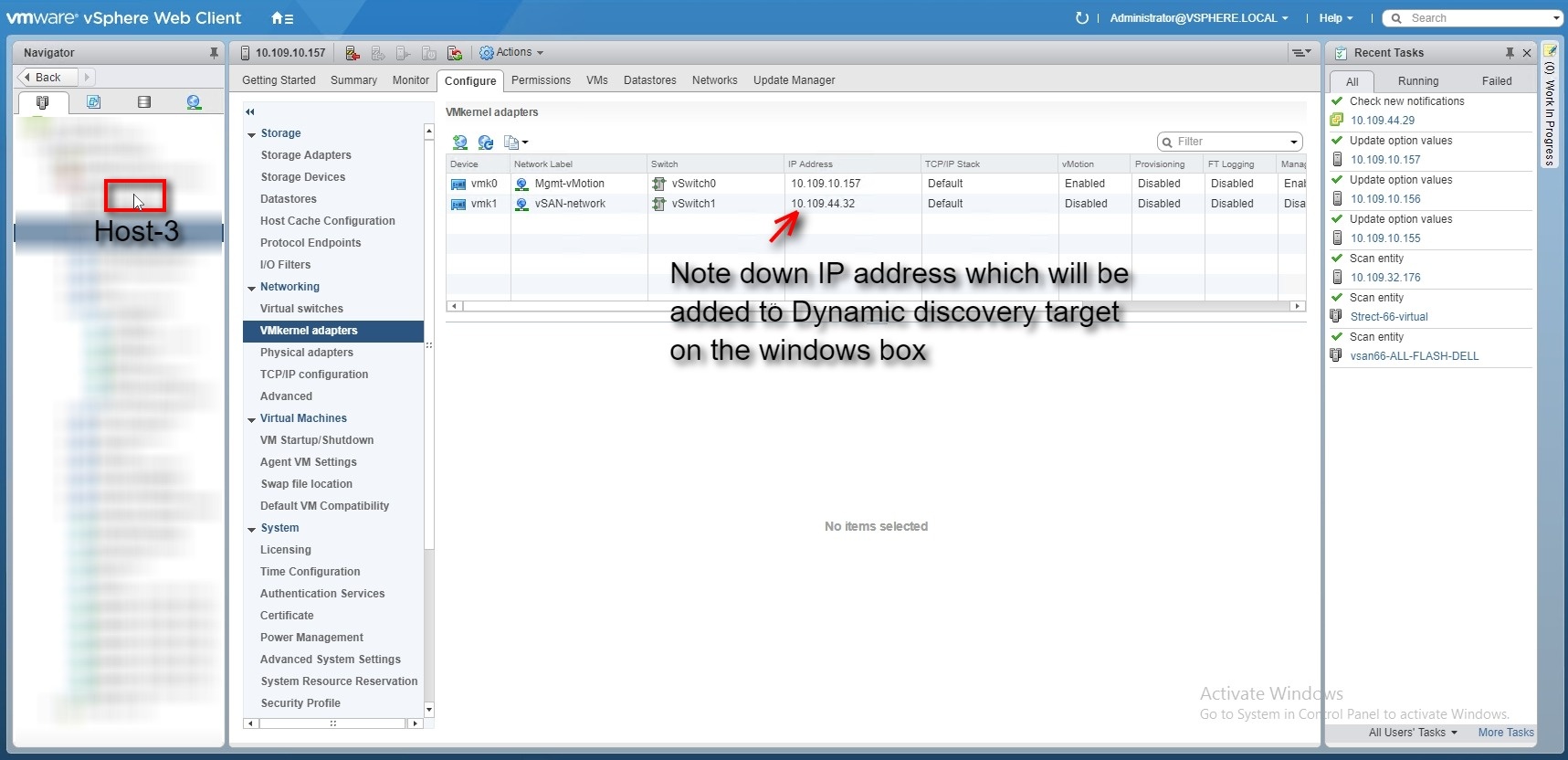The height and width of the screenshot is (760, 1568).
Task: Pin the Recent Tasks panel
Action: tap(1510, 53)
